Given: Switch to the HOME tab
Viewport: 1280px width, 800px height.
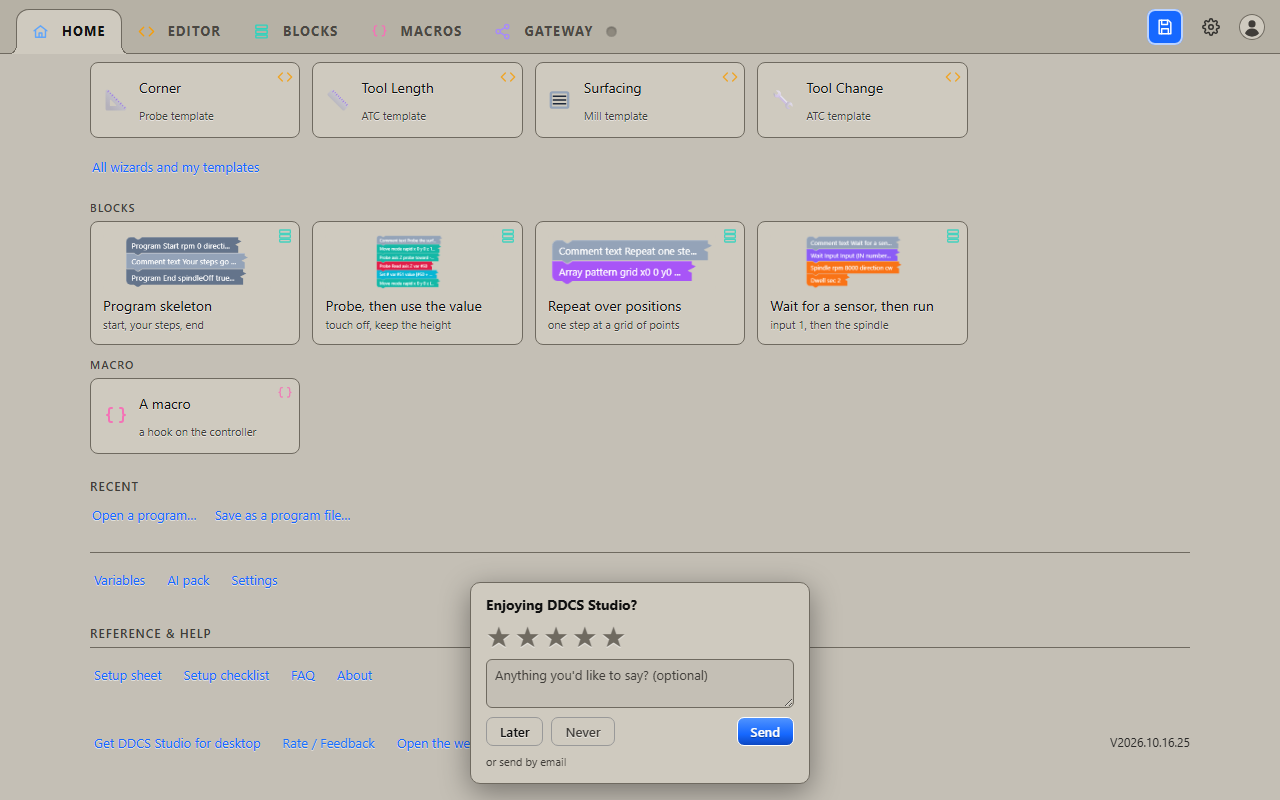Looking at the screenshot, I should [x=69, y=31].
